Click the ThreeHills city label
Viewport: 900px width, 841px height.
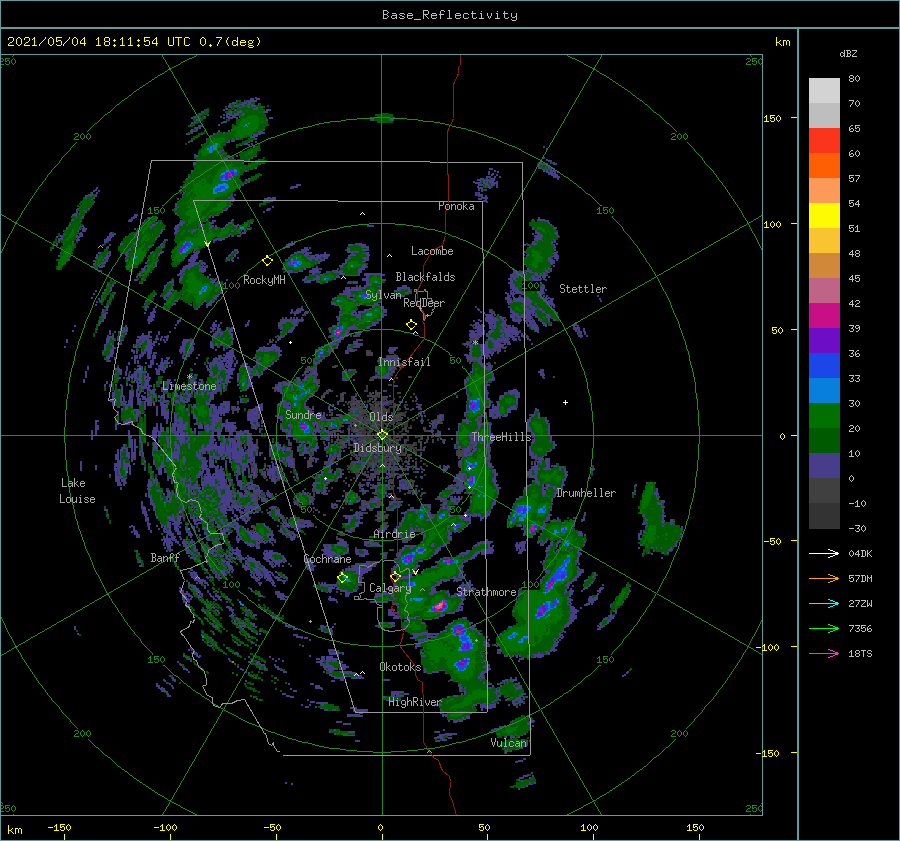[501, 437]
